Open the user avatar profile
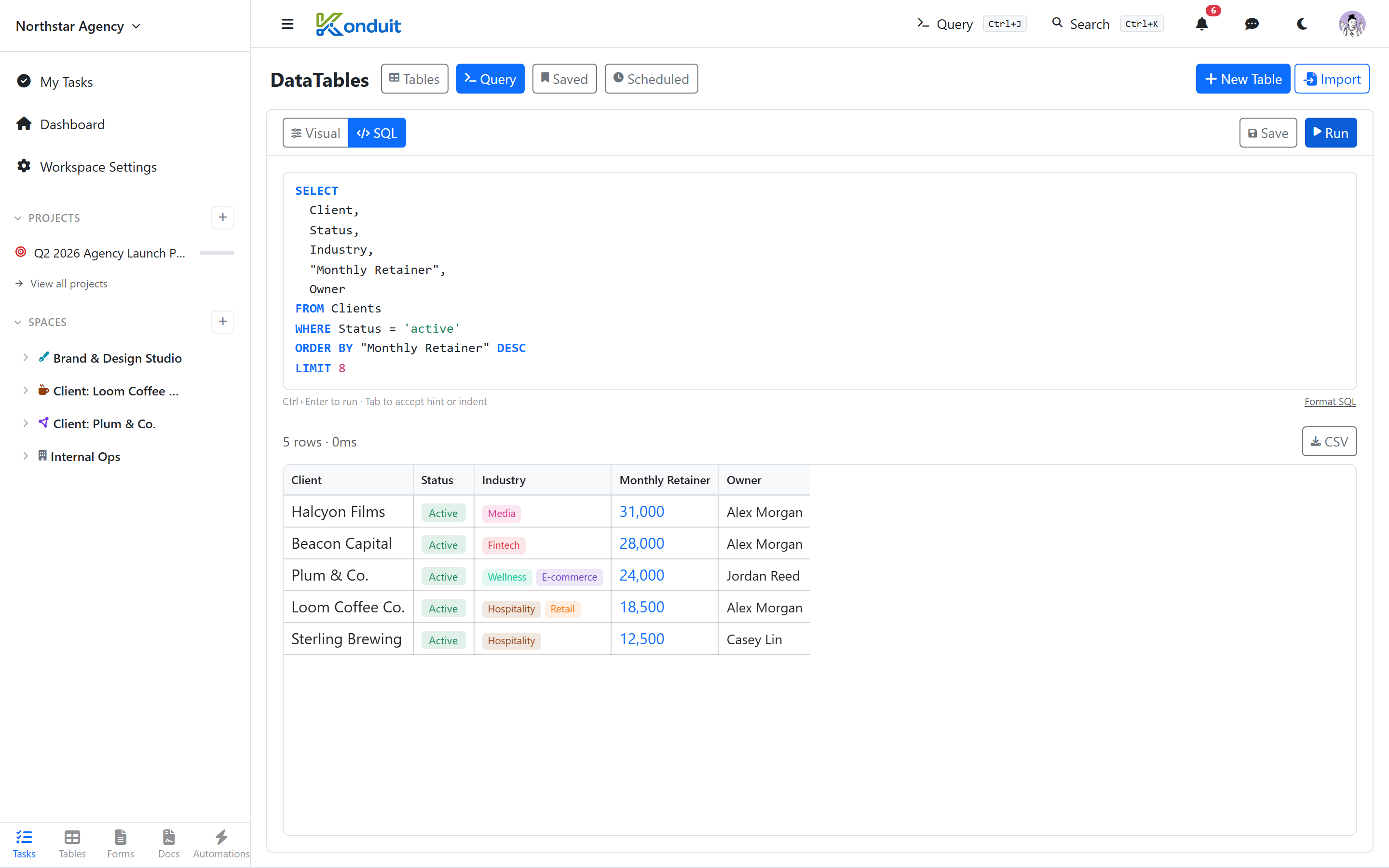Viewport: 1389px width, 868px height. [x=1352, y=24]
